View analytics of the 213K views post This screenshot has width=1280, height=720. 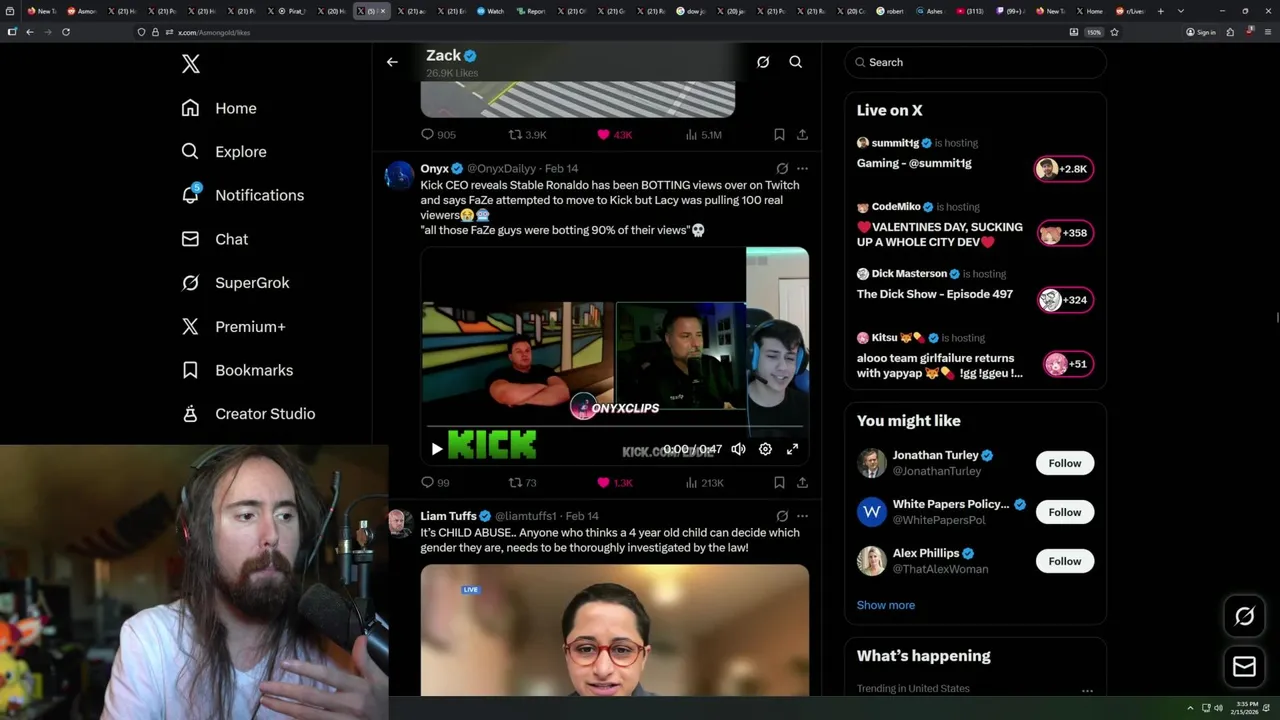pyautogui.click(x=704, y=482)
